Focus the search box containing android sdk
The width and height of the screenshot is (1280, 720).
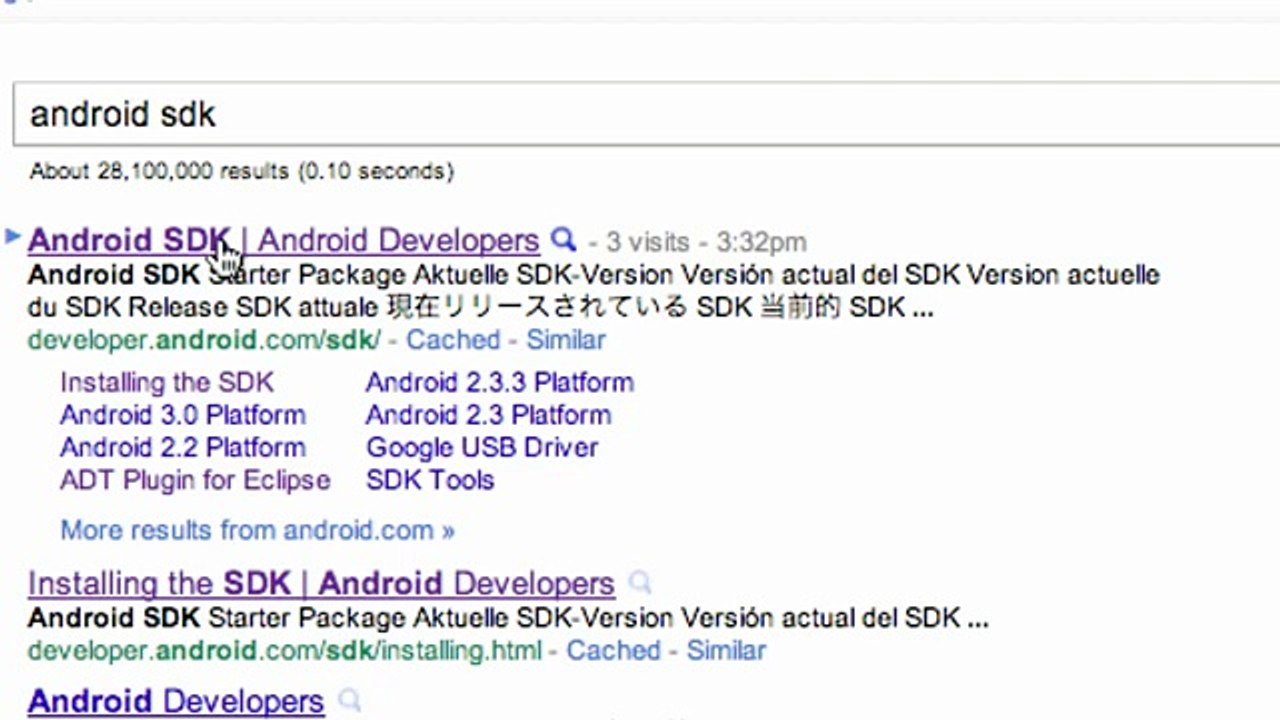click(640, 114)
